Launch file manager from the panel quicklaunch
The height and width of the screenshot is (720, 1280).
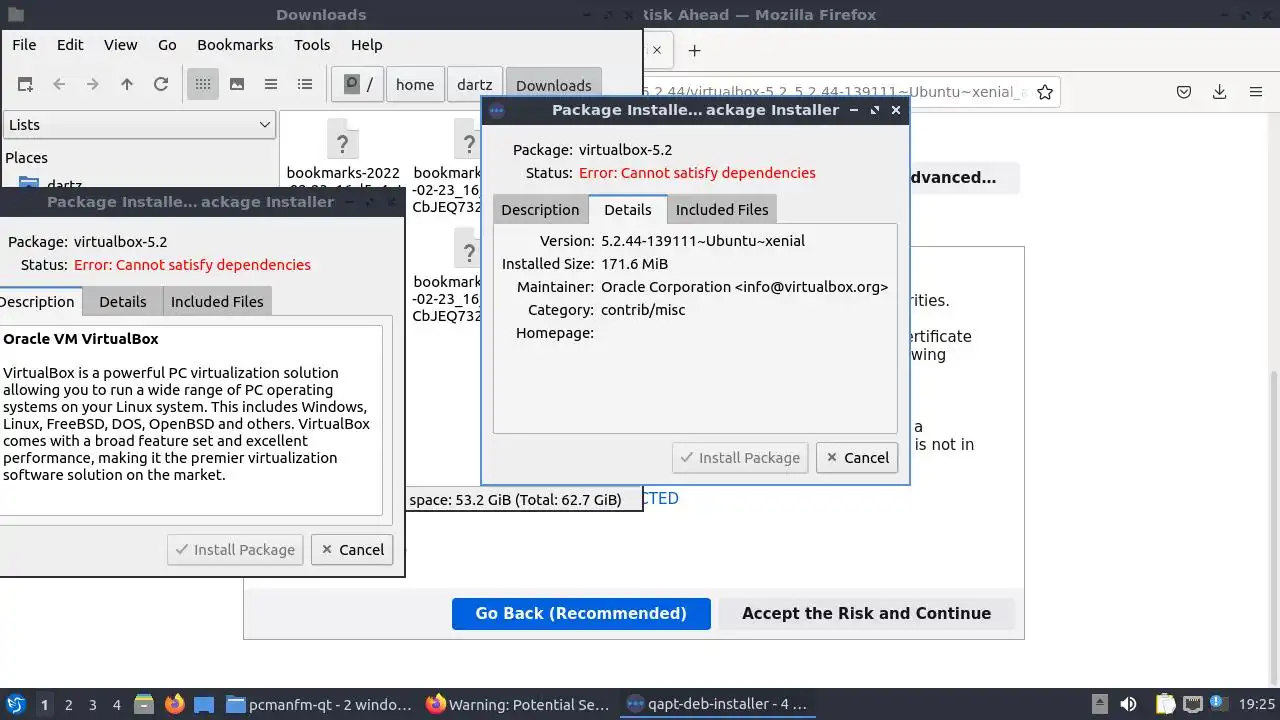(144, 705)
